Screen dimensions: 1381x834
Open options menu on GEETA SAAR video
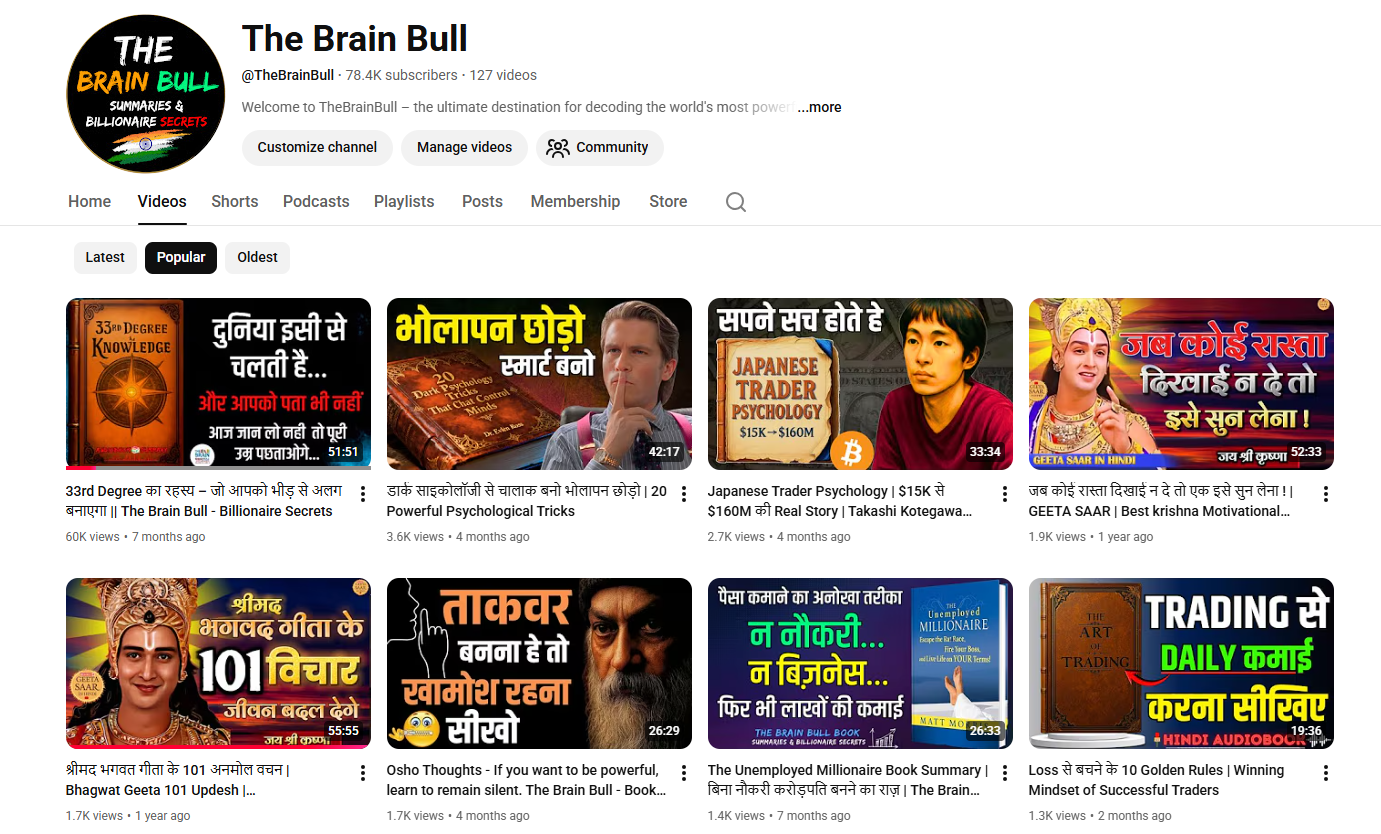[1325, 493]
